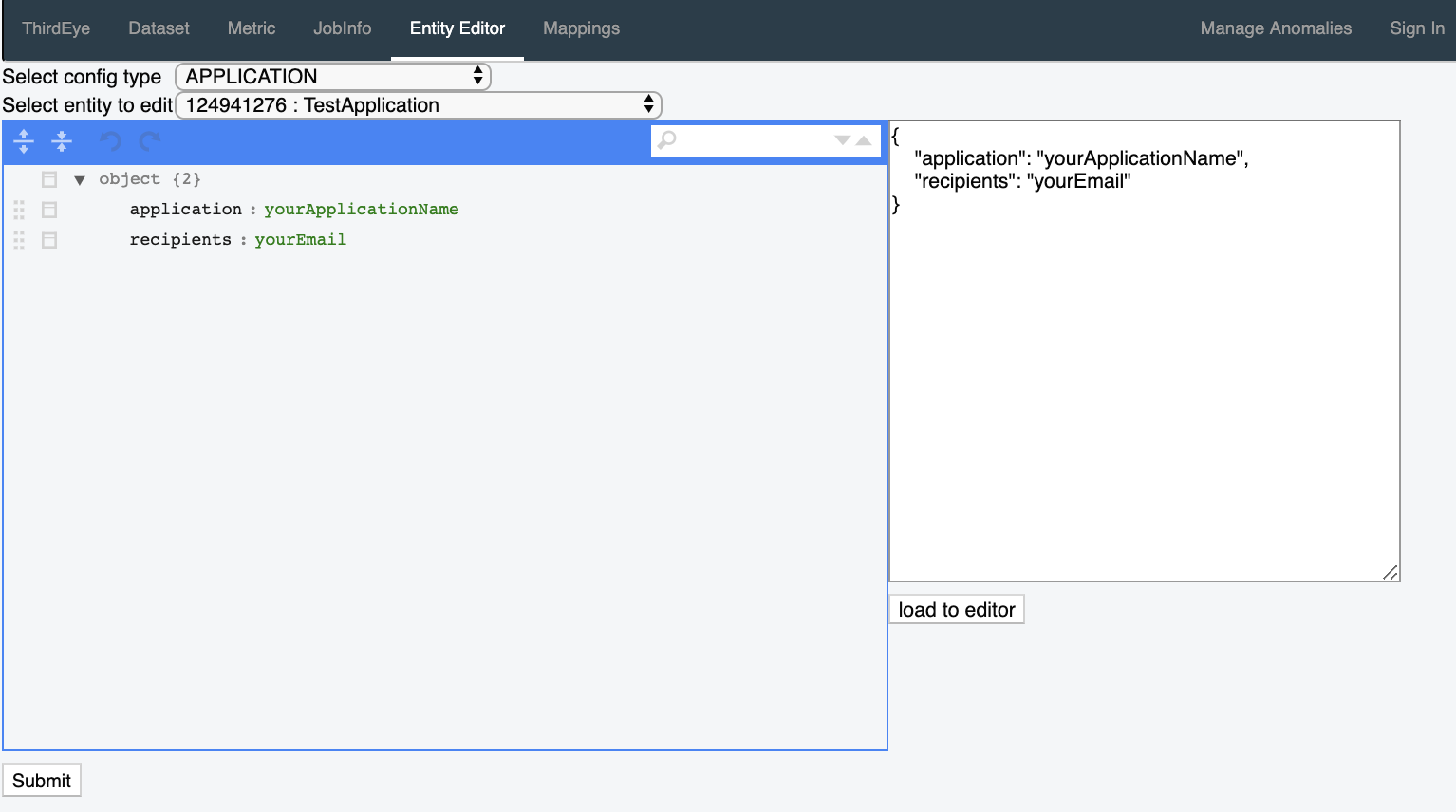Edit the yourApplicationName value
This screenshot has width=1456, height=812.
click(362, 210)
